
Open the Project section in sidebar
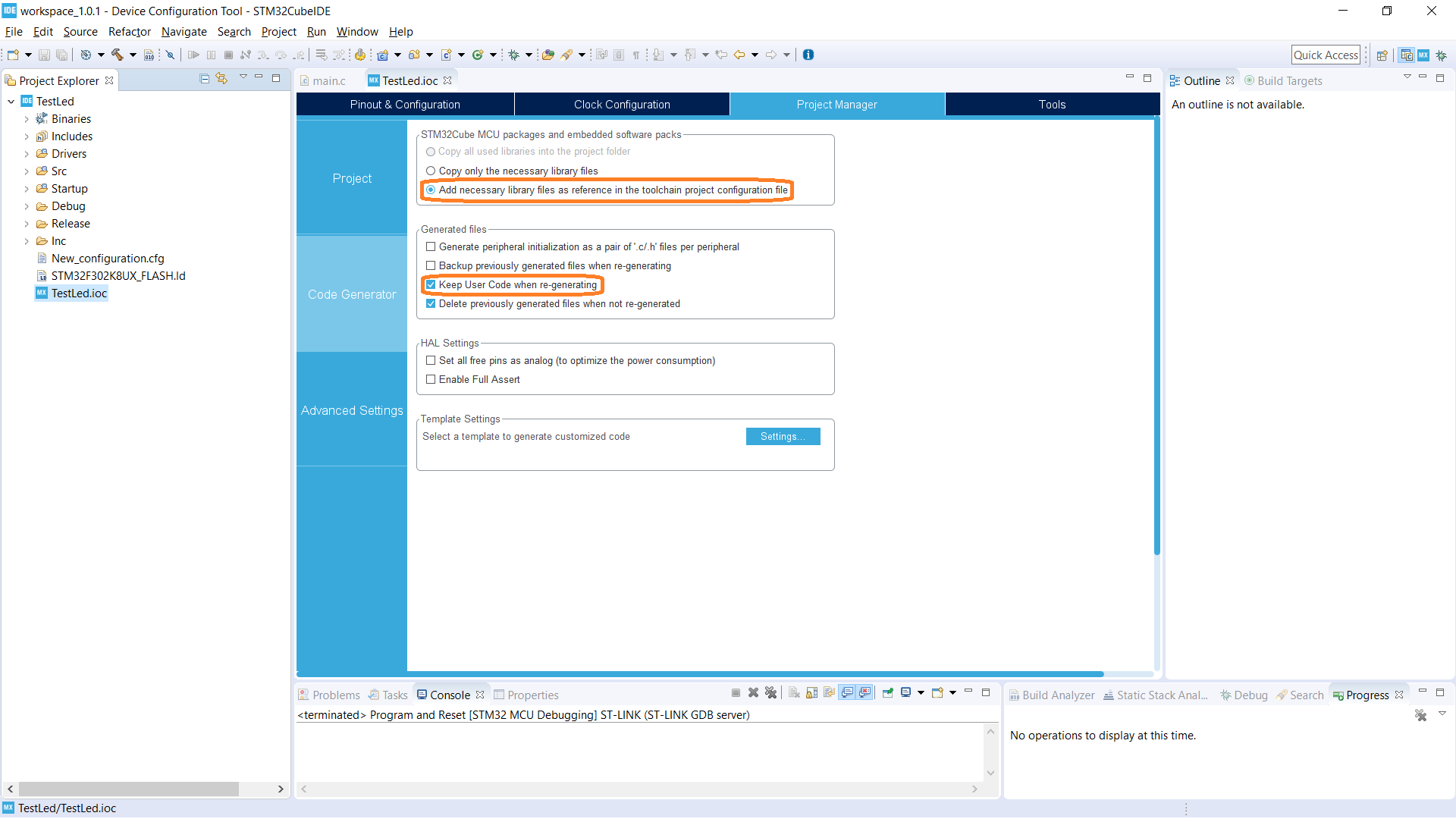[352, 178]
